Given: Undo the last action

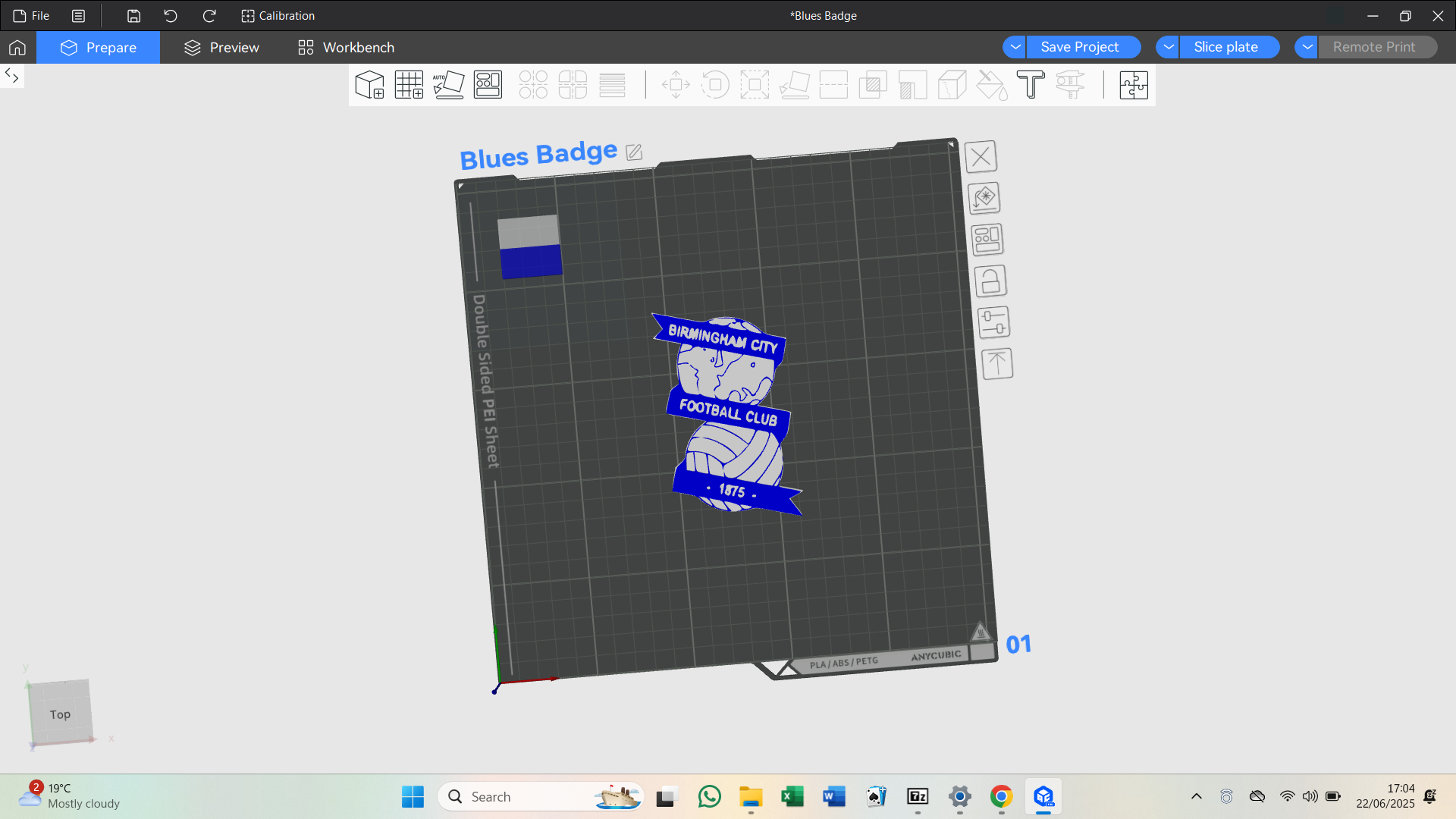Looking at the screenshot, I should 171,16.
